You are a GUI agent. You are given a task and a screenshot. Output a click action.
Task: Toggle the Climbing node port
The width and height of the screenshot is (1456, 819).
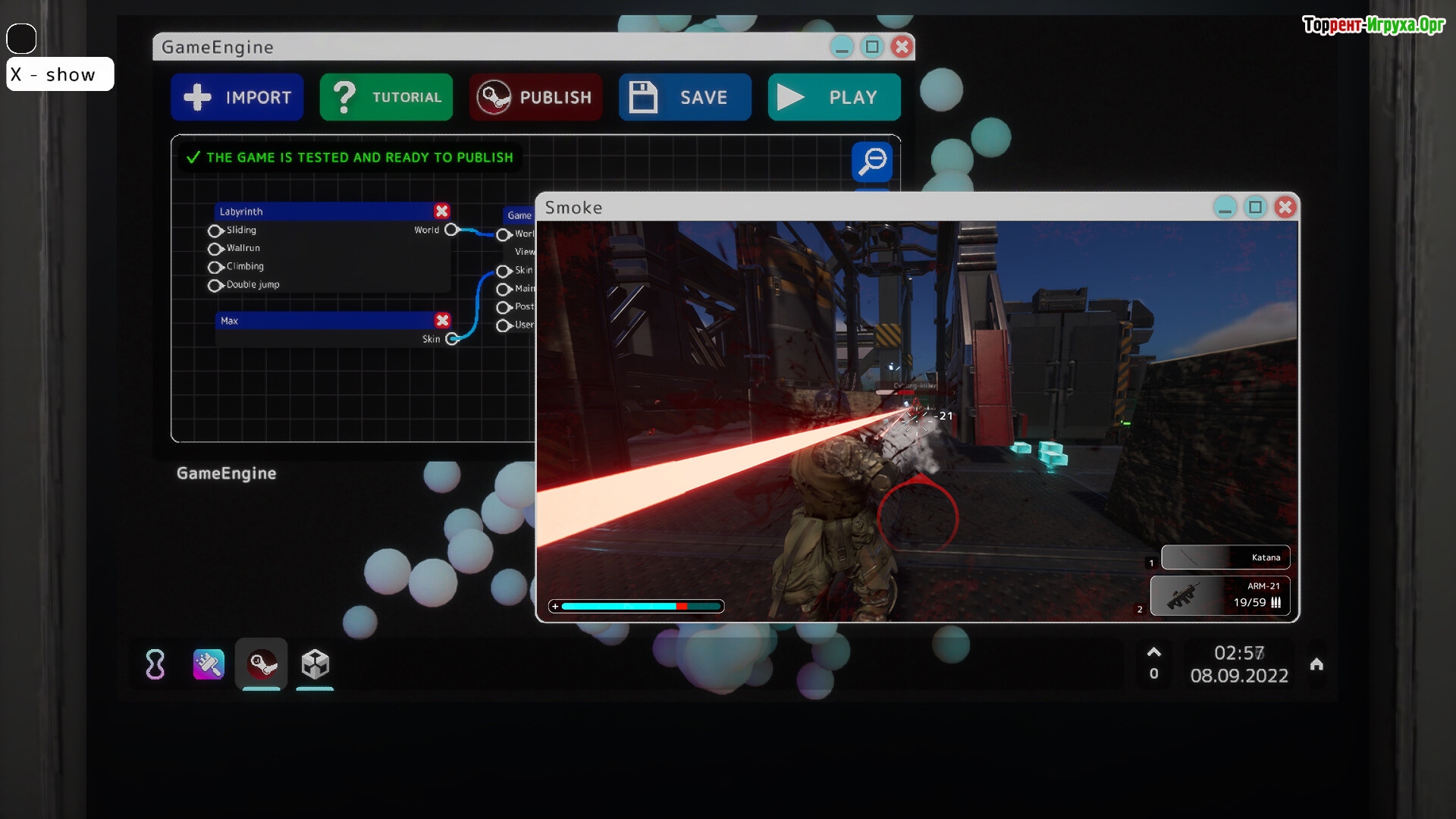[215, 267]
